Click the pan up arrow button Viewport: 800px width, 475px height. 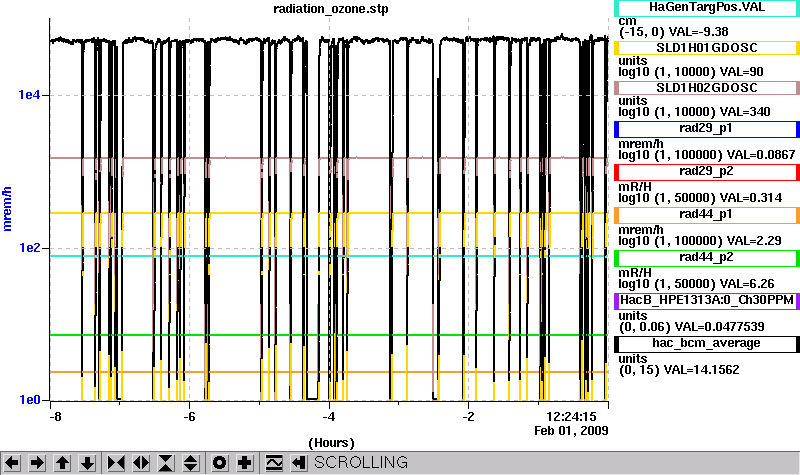pos(62,463)
